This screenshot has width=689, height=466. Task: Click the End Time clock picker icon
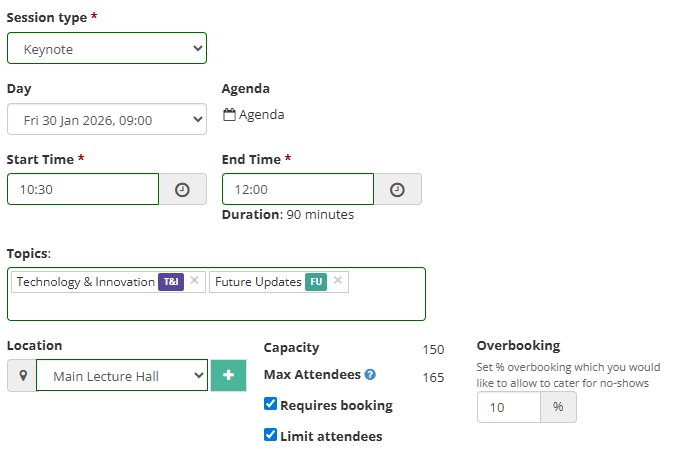pyautogui.click(x=397, y=189)
